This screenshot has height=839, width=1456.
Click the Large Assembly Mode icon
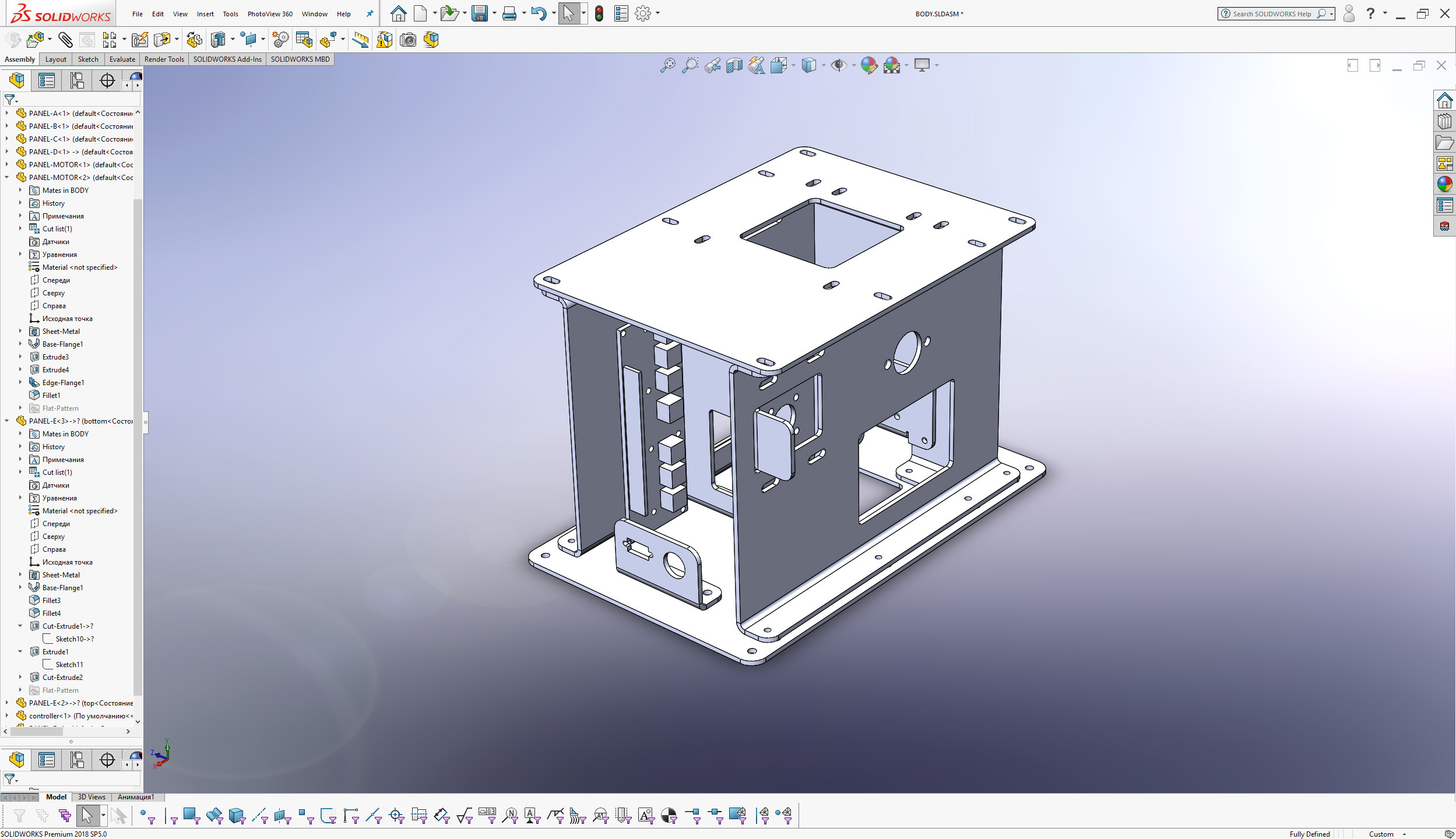point(431,40)
